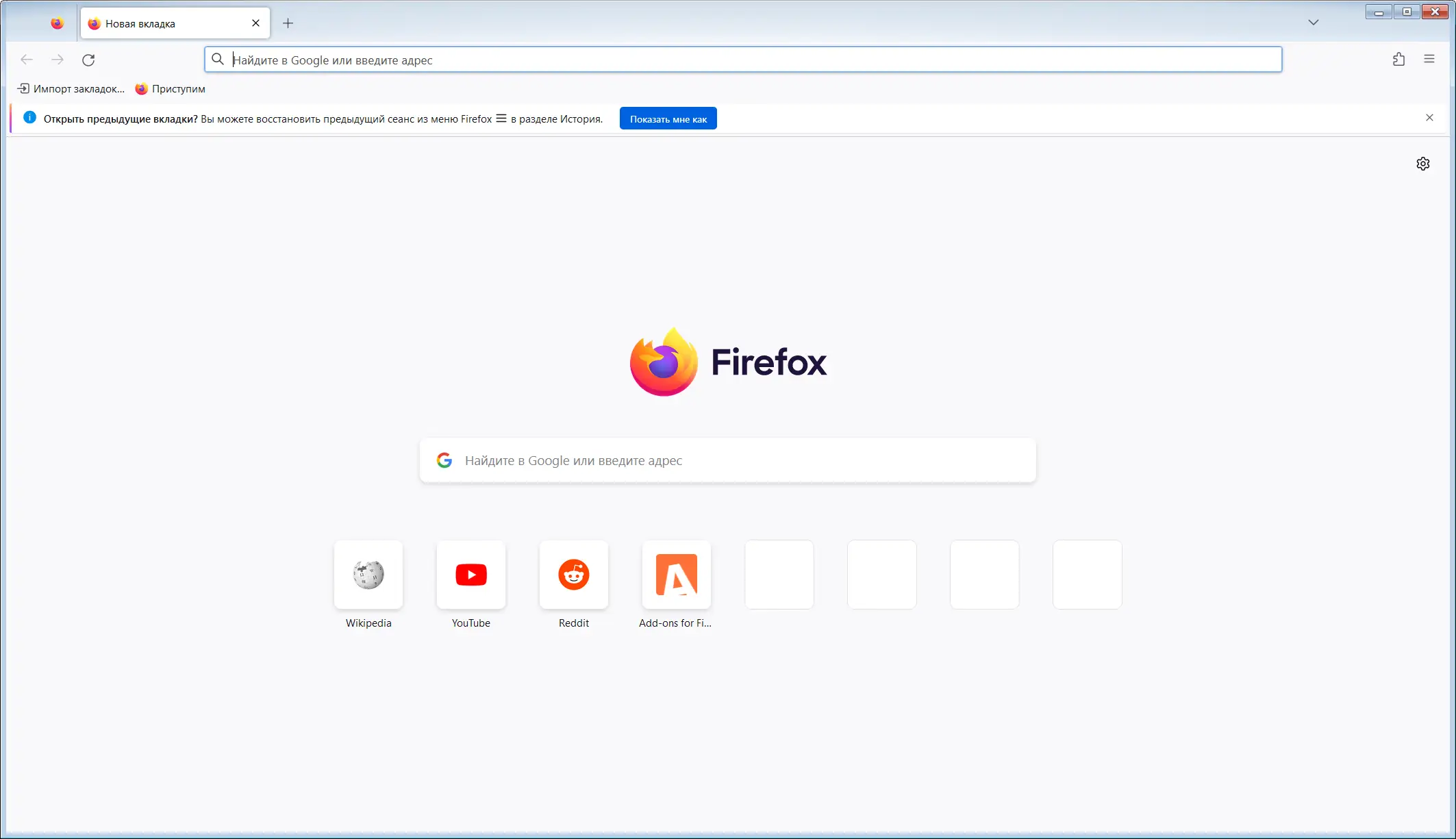Screen dimensions: 1456x839
Task: Open the Reddit shortcut tile
Action: click(574, 575)
